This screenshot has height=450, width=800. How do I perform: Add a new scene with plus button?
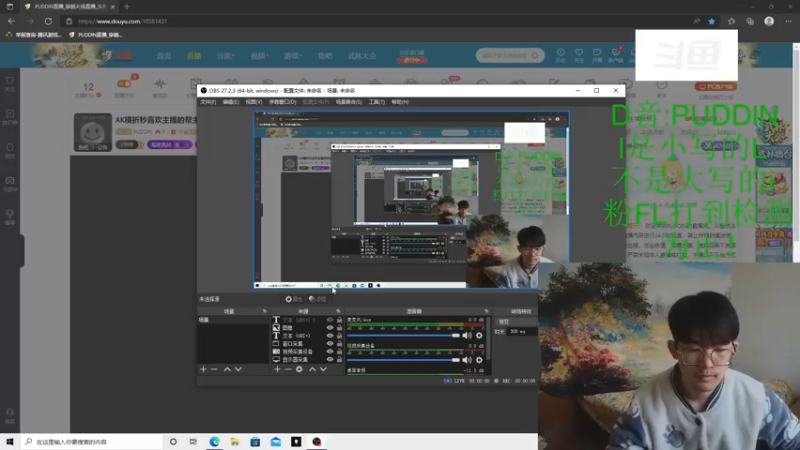click(203, 369)
